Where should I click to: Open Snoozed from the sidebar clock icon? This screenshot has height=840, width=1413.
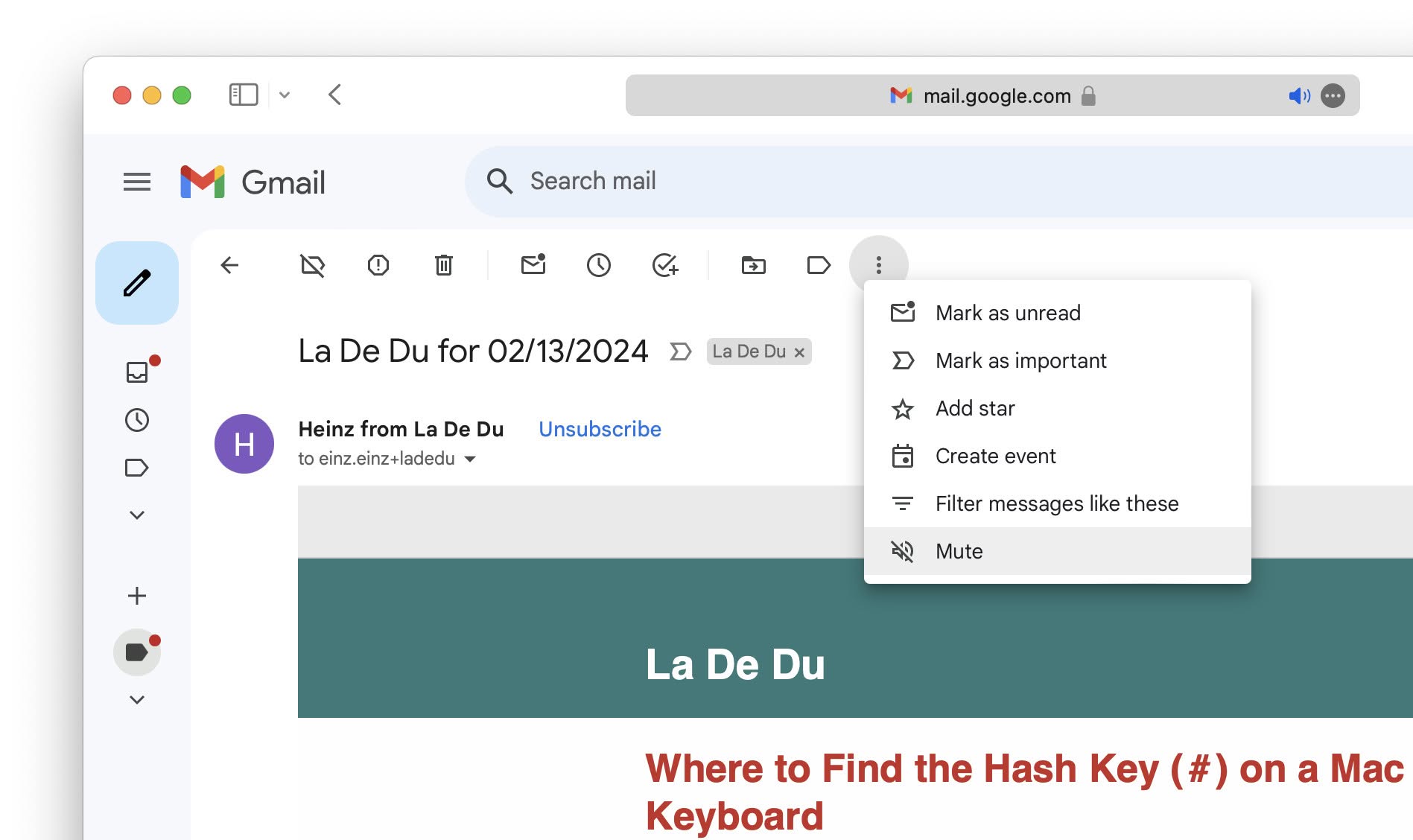point(137,420)
